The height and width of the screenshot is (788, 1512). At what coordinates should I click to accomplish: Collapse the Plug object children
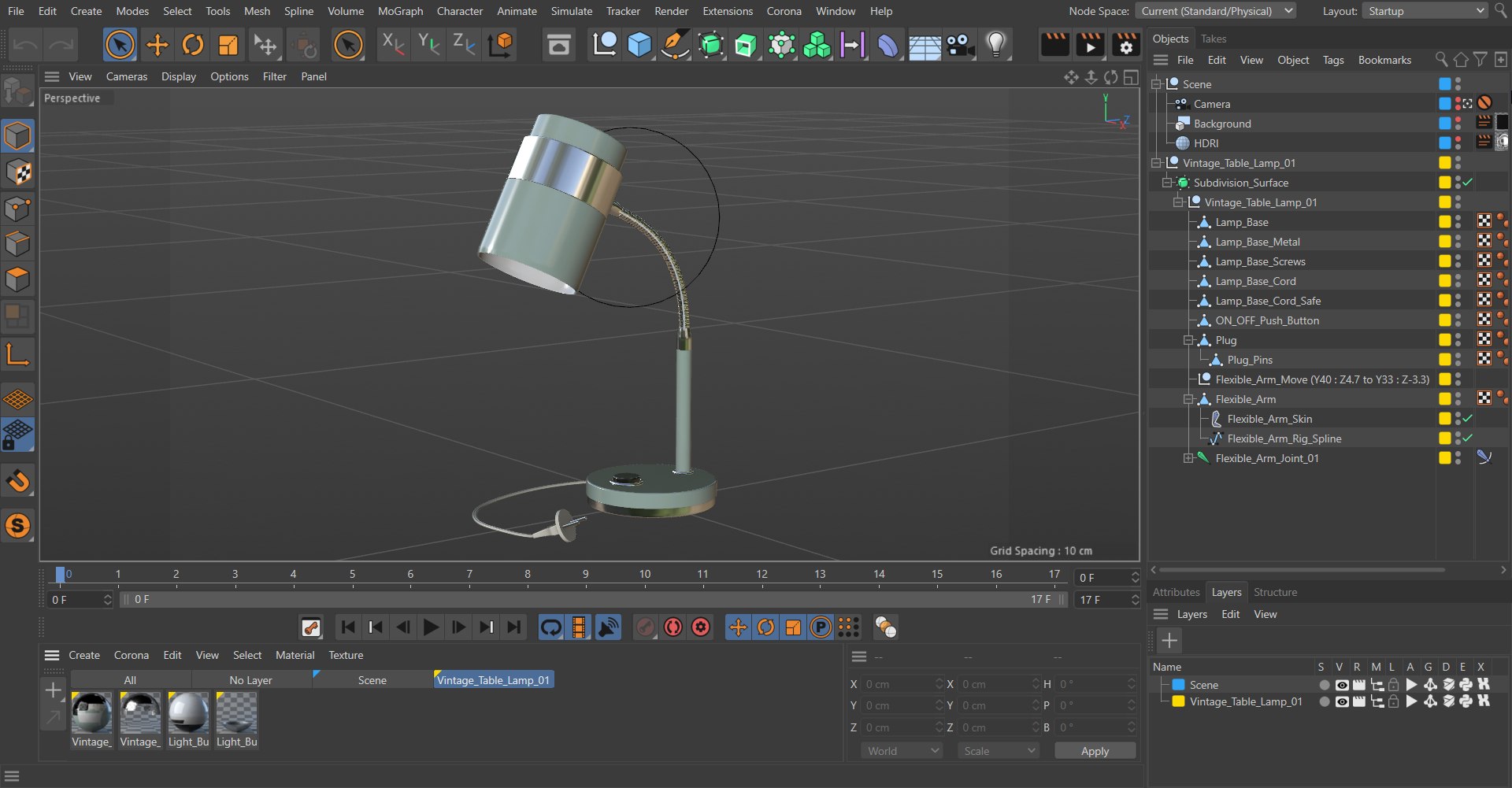tap(1188, 340)
